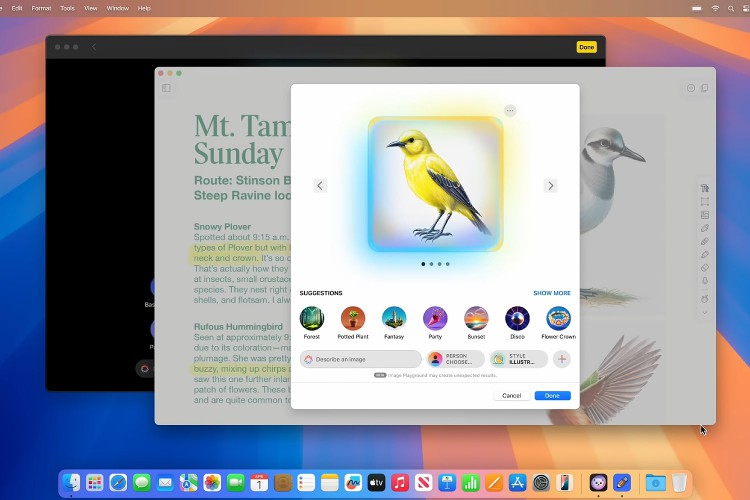Open the Window menu in menu bar
This screenshot has height=500, width=750.
[x=117, y=8]
